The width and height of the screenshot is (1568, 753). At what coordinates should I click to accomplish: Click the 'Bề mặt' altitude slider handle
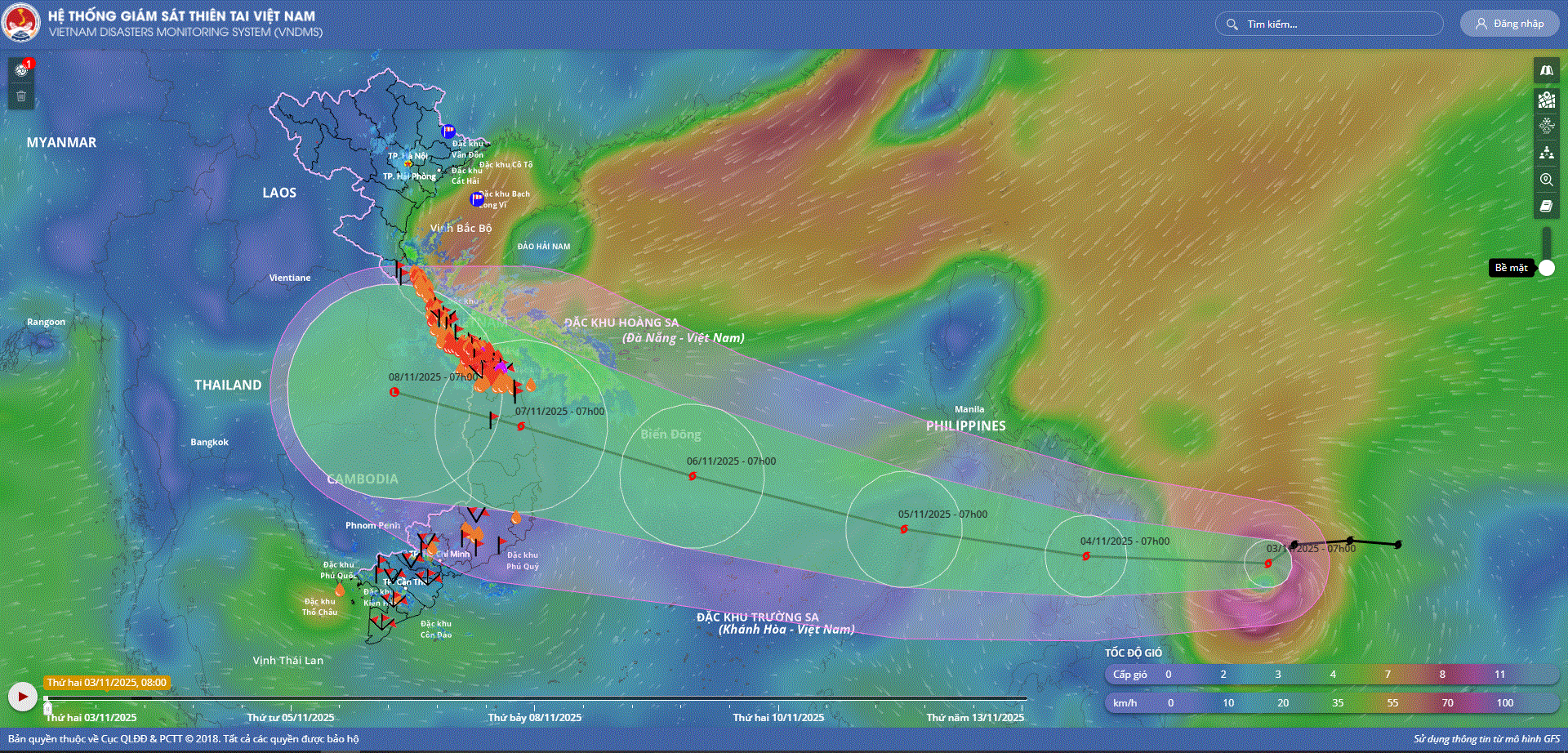(1546, 268)
